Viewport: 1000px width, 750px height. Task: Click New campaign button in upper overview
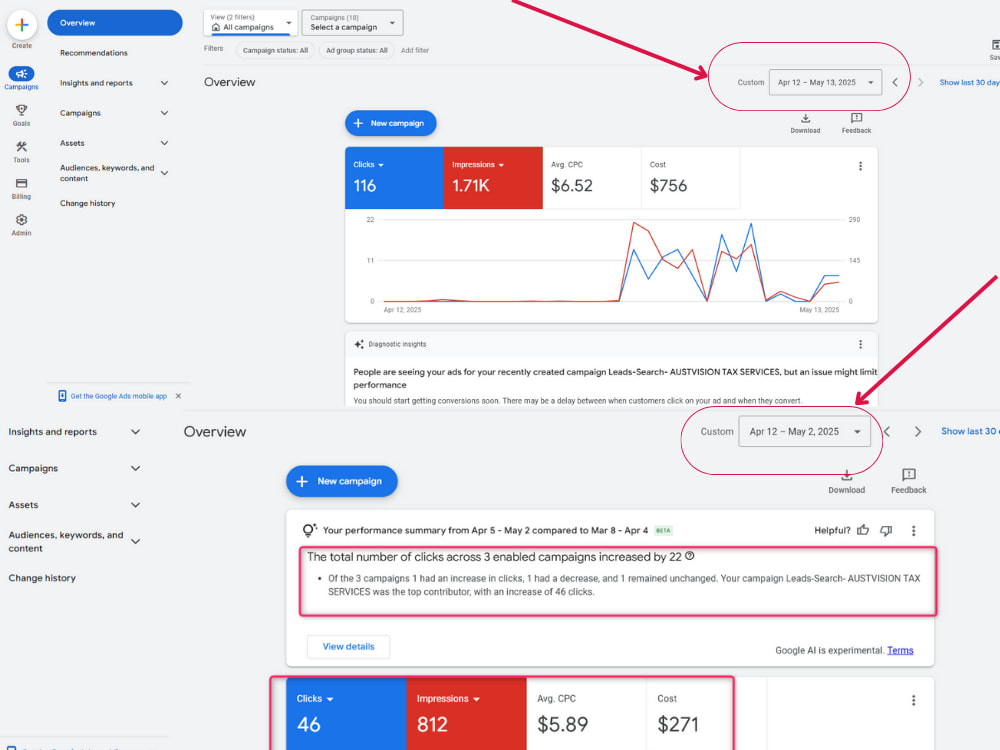pyautogui.click(x=390, y=123)
